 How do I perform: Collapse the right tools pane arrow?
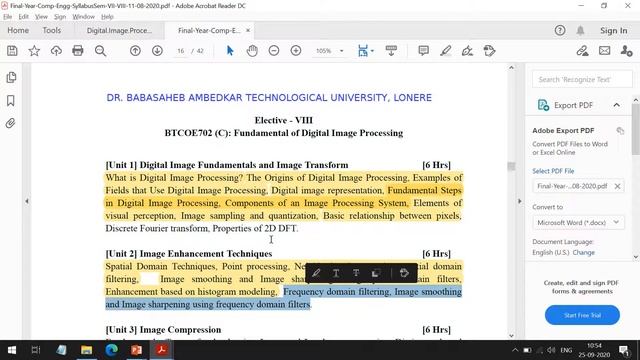point(520,201)
